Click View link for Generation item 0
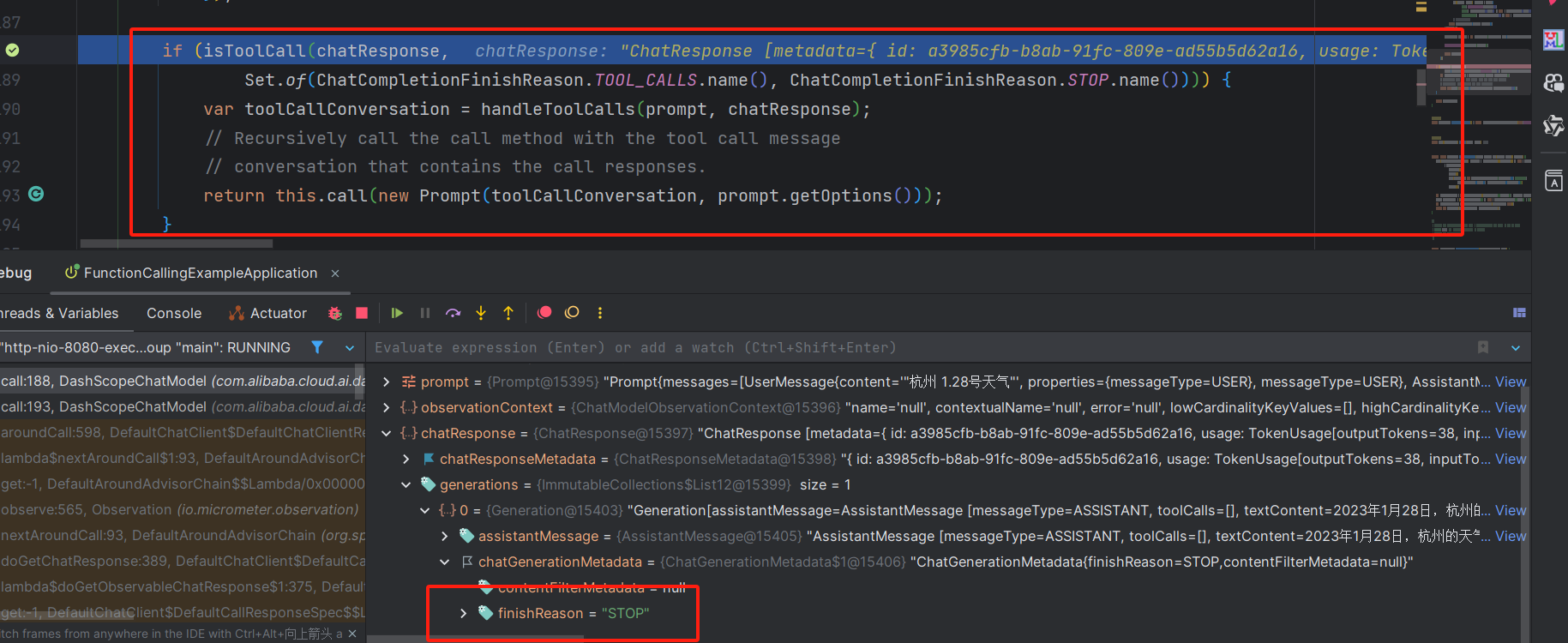The image size is (1568, 643). click(x=1511, y=510)
